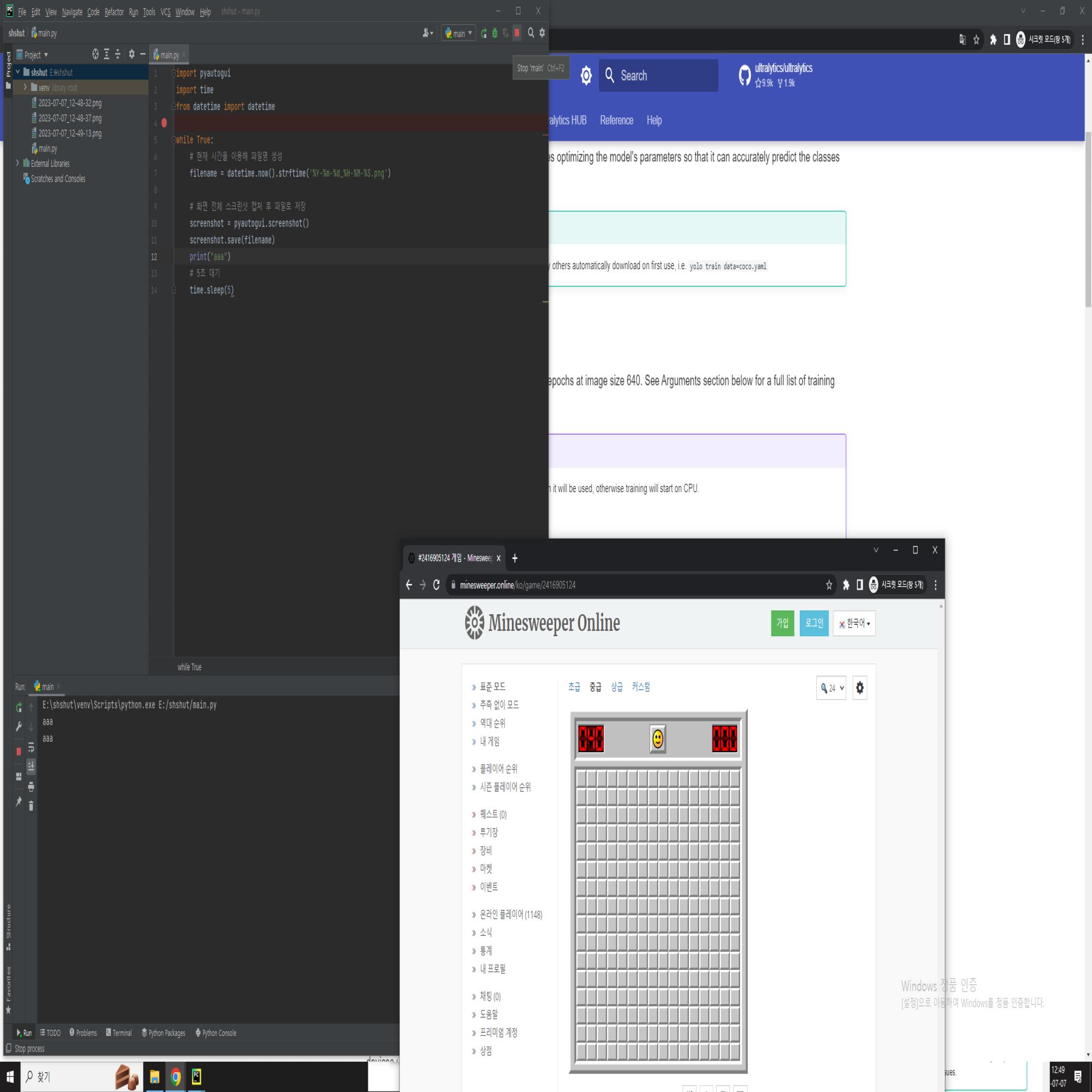
Task: Open the zoom level 24 dropdown
Action: [831, 688]
